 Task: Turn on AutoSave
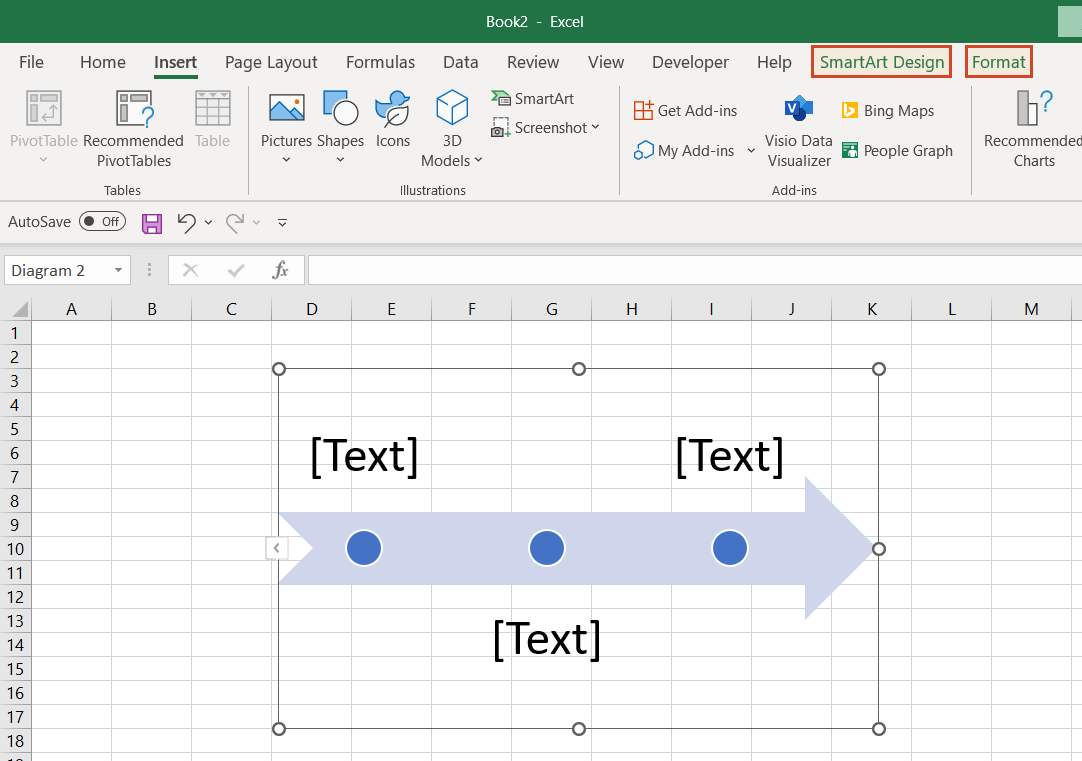[x=102, y=221]
